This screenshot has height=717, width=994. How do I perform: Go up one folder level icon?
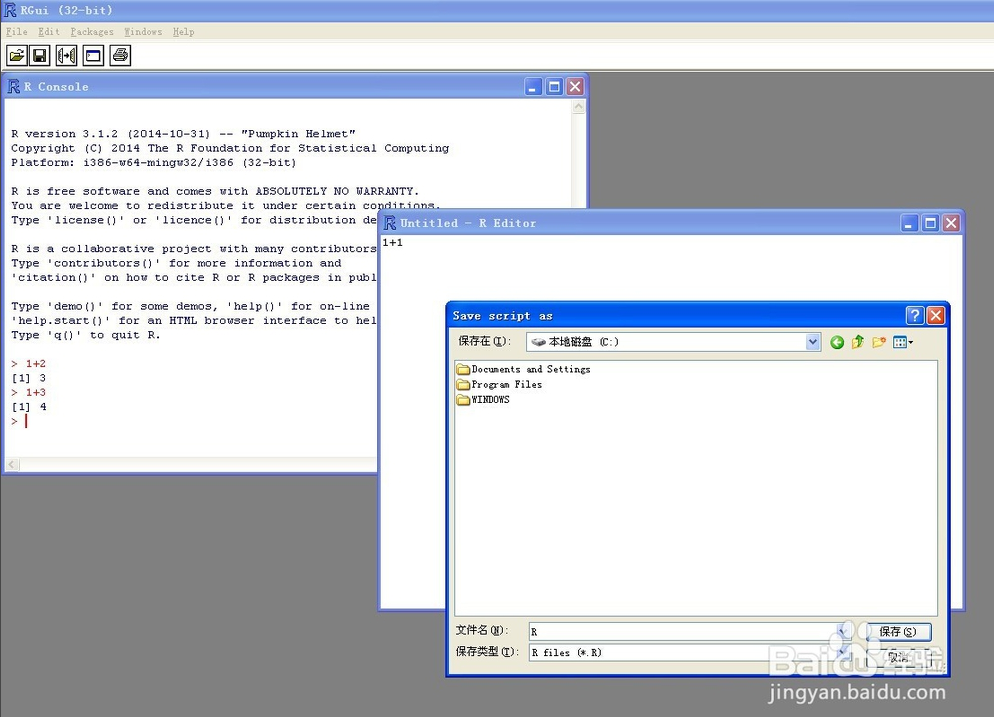pos(858,342)
